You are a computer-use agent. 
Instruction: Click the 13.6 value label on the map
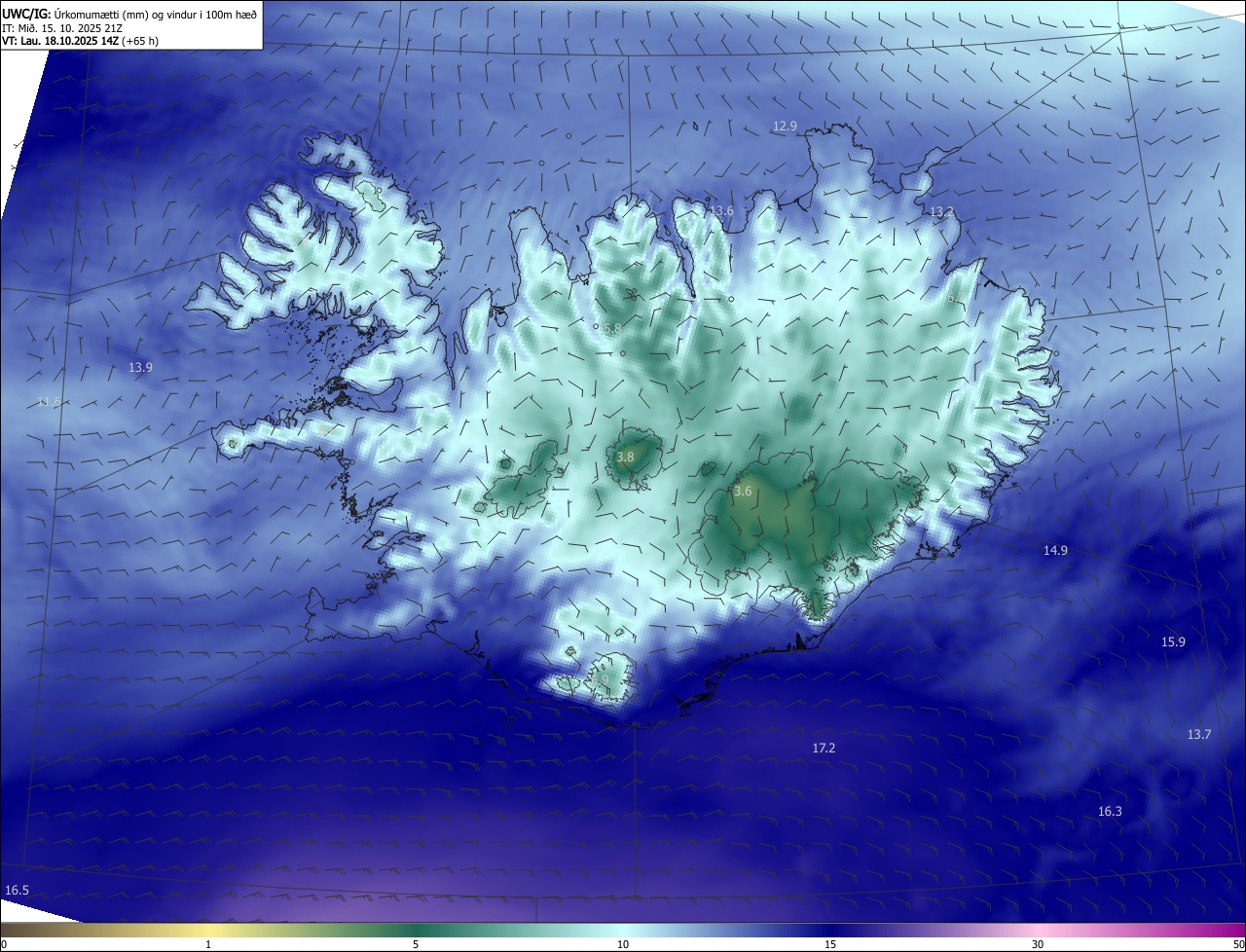coord(721,211)
